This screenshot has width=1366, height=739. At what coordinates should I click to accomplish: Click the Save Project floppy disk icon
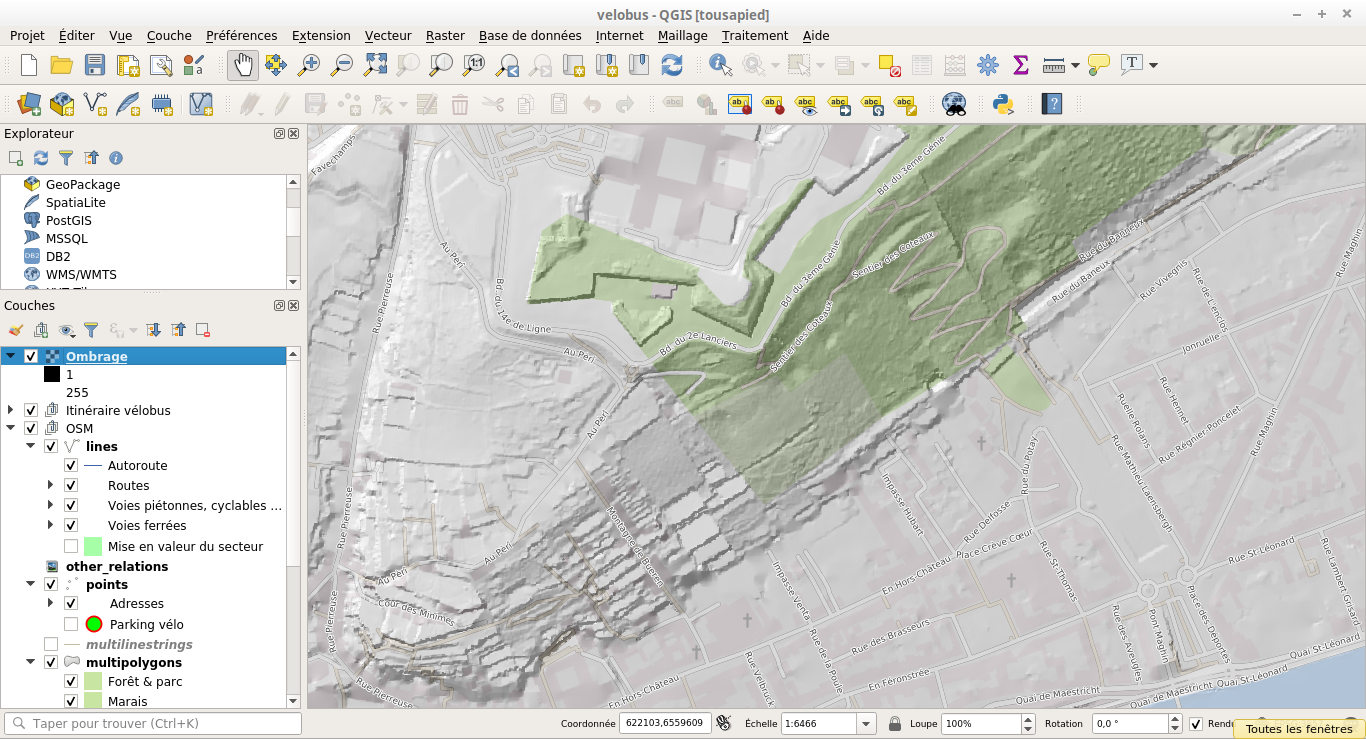tap(94, 65)
